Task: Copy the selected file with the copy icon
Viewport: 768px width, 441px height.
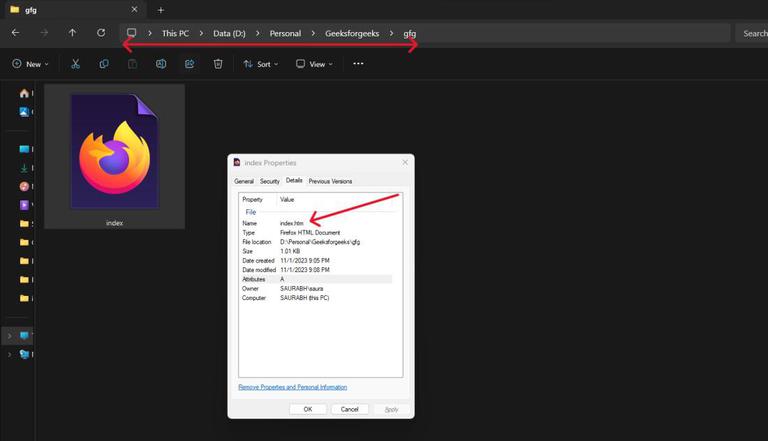Action: 104,64
